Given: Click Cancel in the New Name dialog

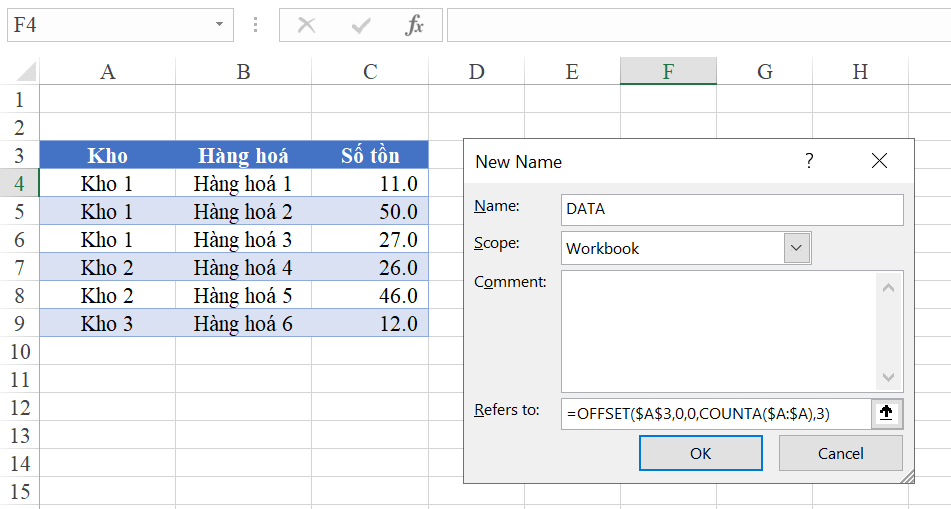Looking at the screenshot, I should tap(841, 453).
